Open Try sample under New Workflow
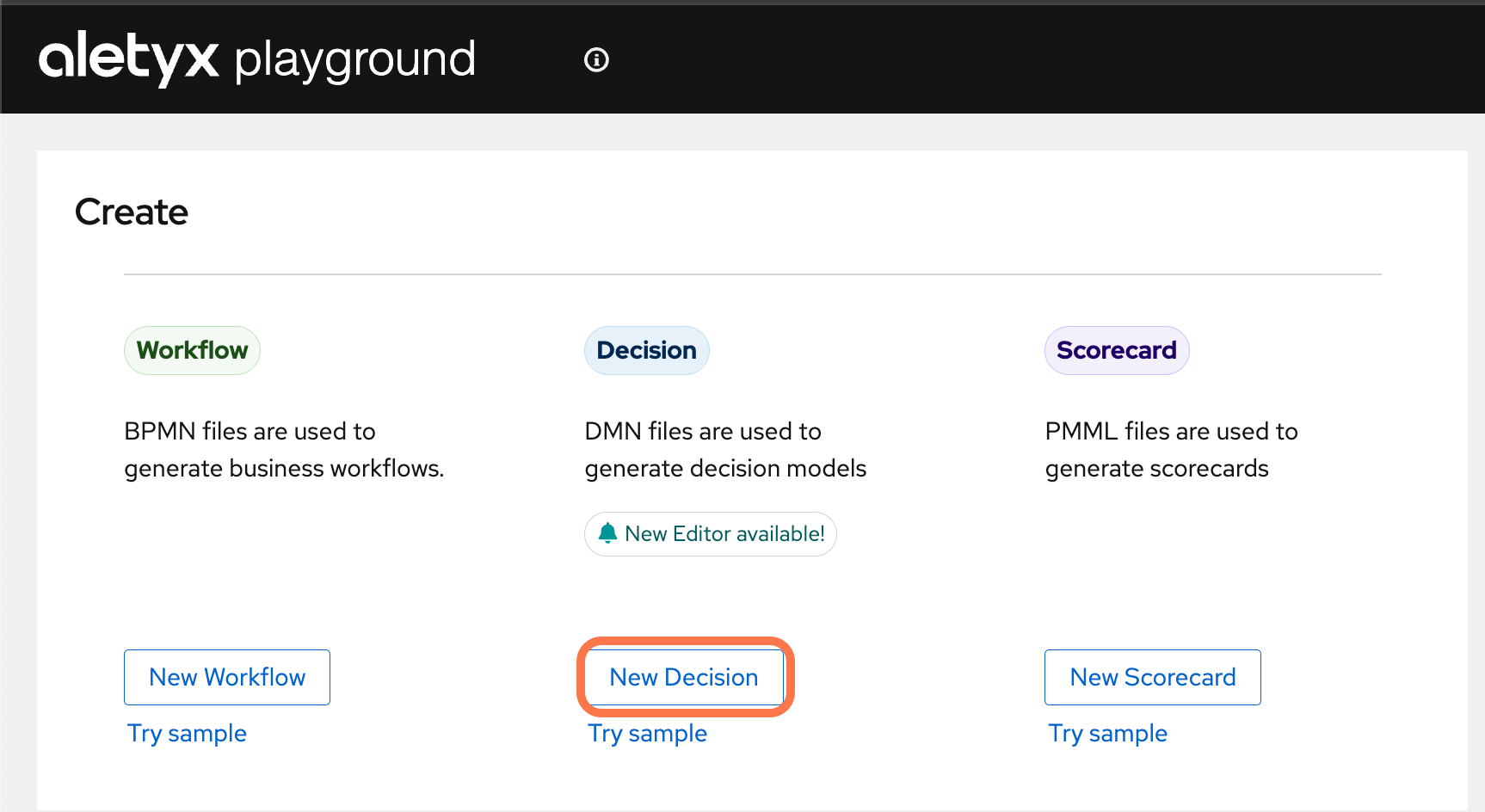Image resolution: width=1485 pixels, height=812 pixels. [187, 733]
